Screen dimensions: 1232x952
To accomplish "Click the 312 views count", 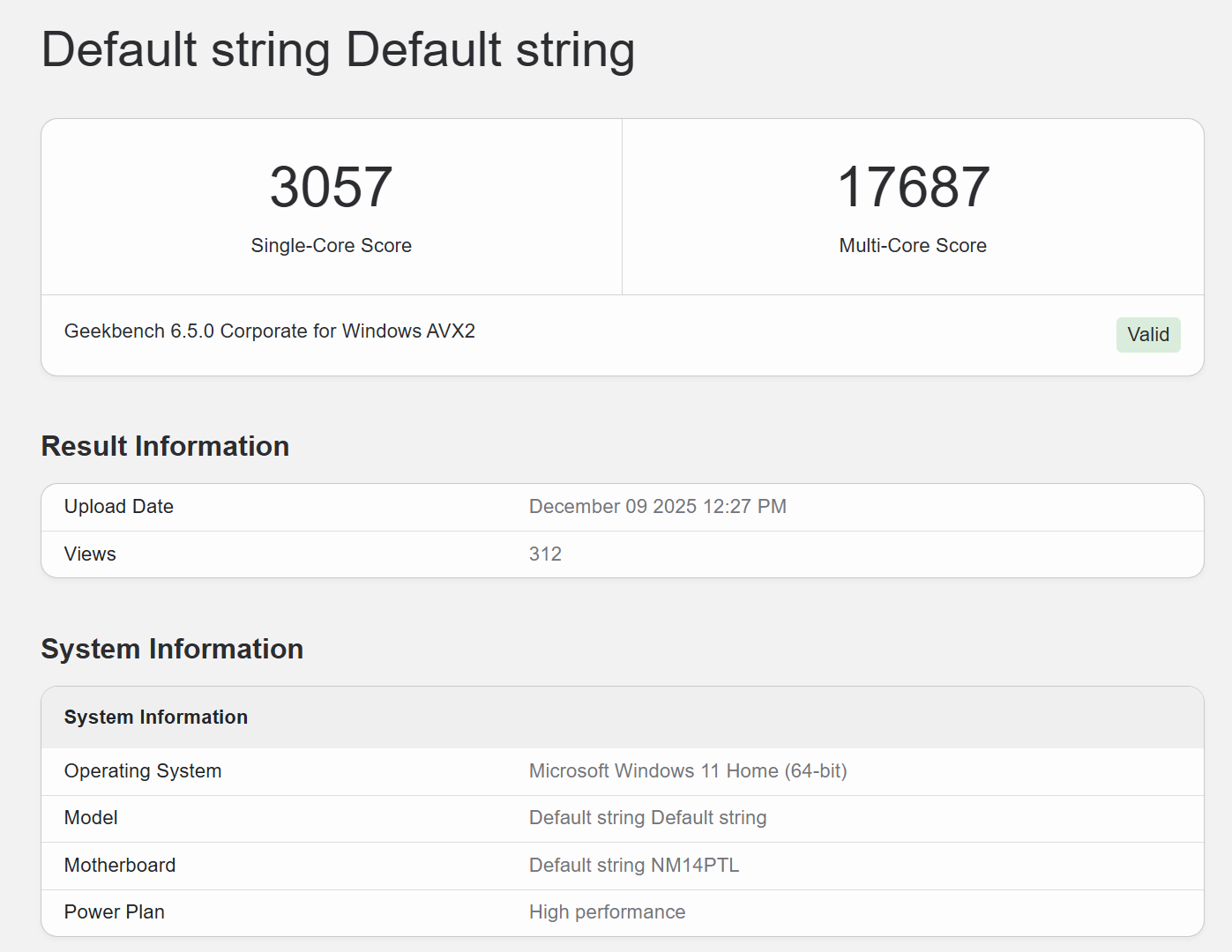I will (x=545, y=554).
